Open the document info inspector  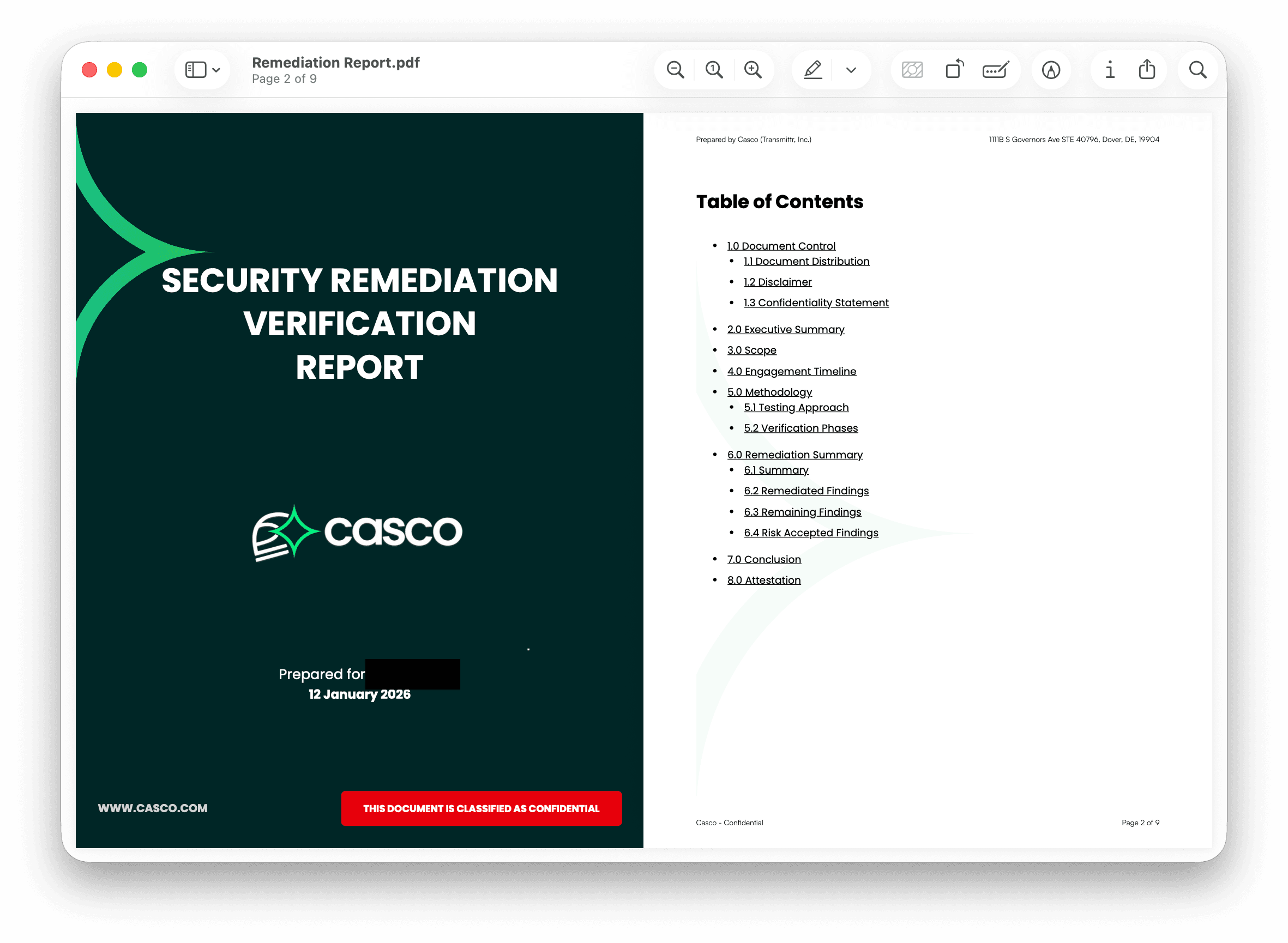point(1110,70)
